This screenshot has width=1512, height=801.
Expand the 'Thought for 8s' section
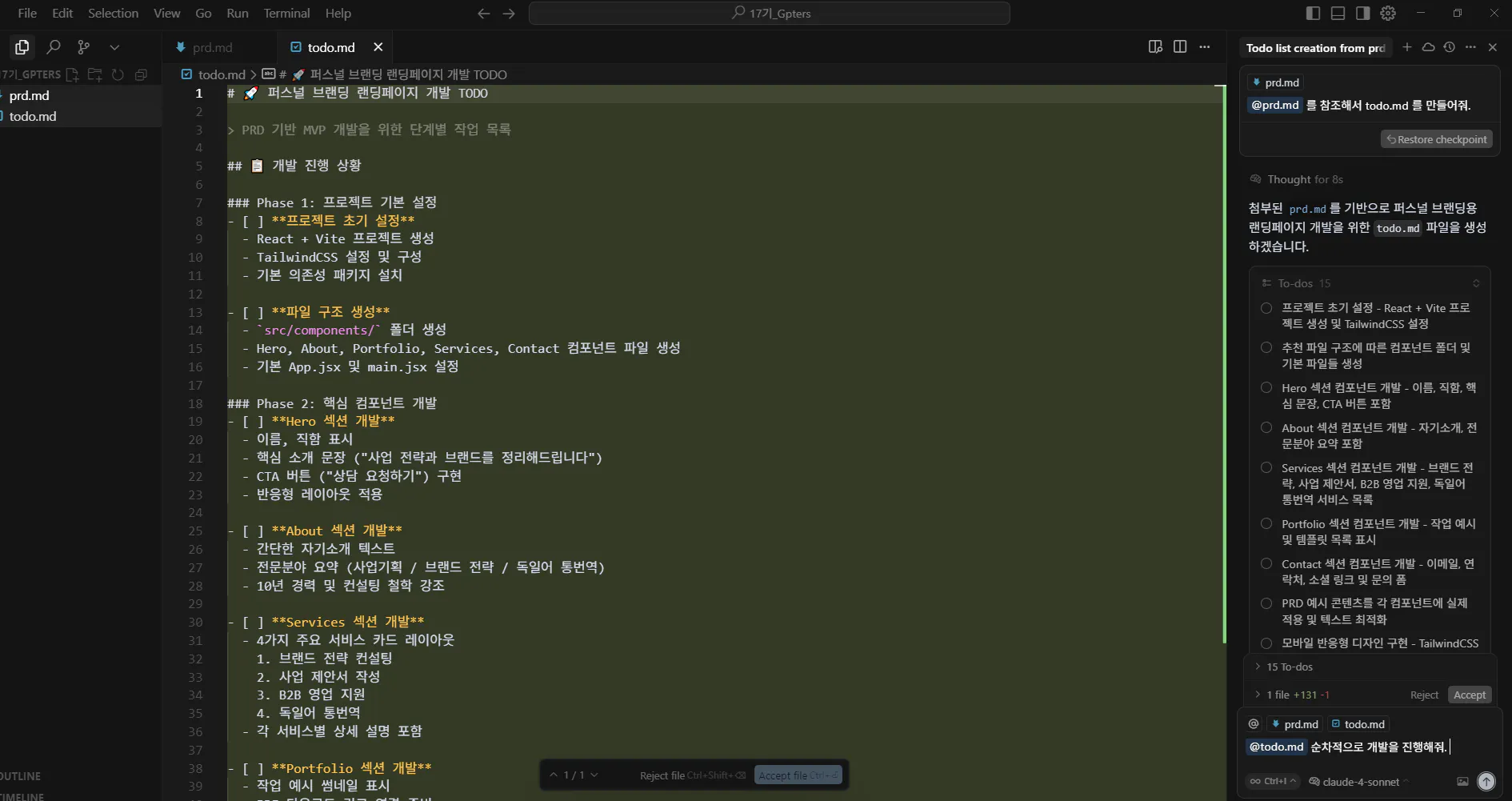coord(1297,179)
